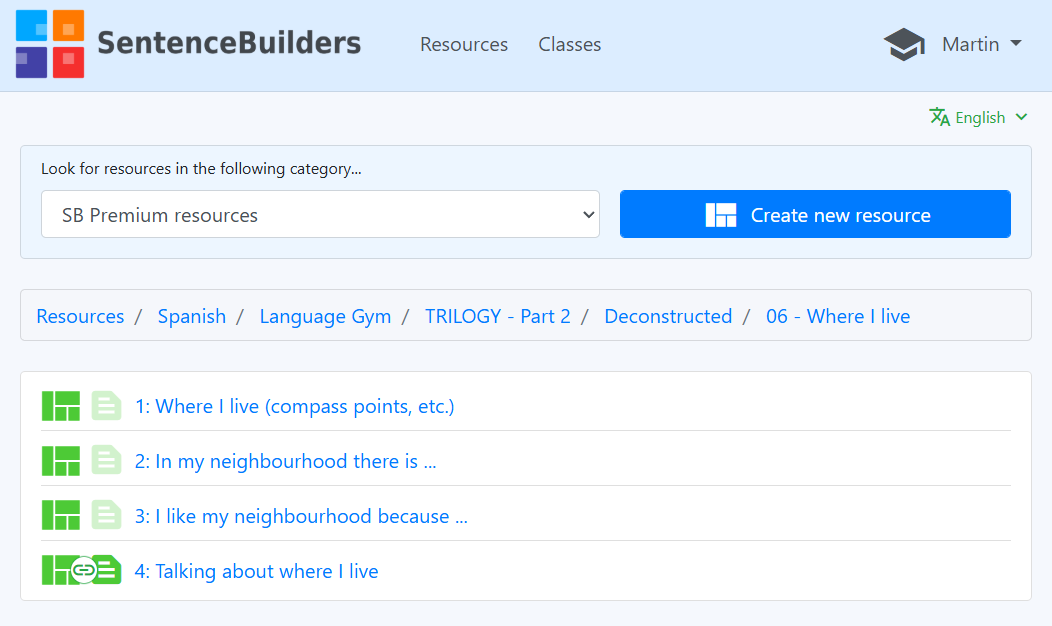
Task: Go back to Deconstructed via breadcrumb
Action: click(668, 316)
